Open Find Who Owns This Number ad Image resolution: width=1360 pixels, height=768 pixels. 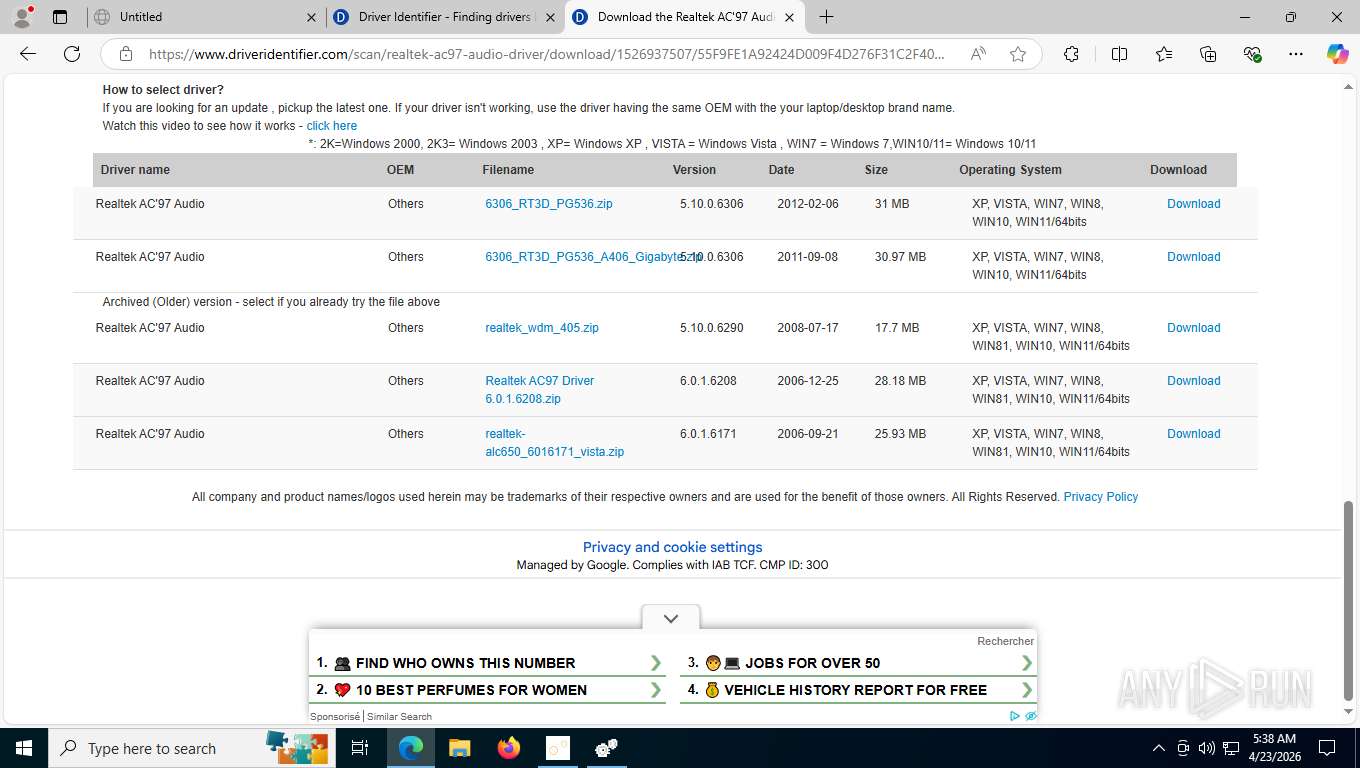pyautogui.click(x=487, y=663)
